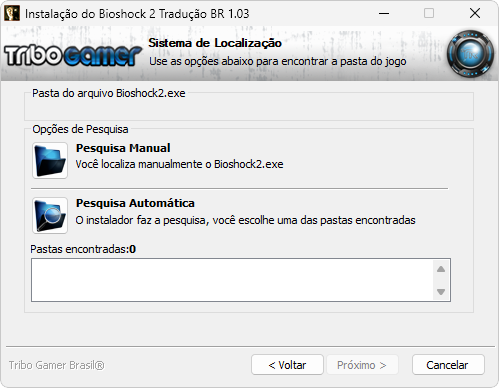Close the installer window

475,14
